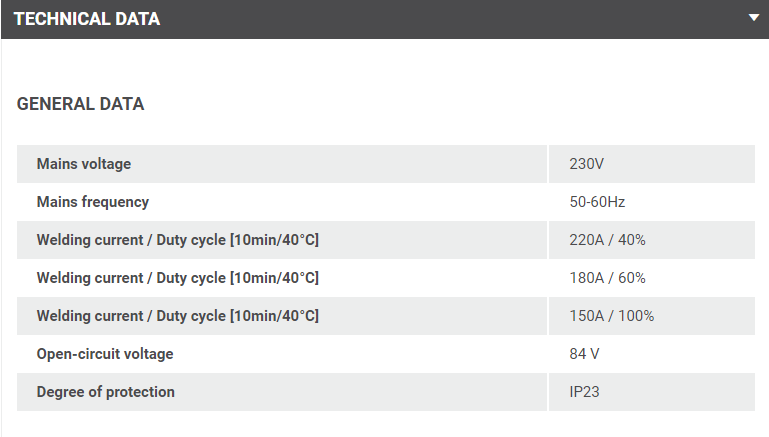
Task: Select the Degree of protection label
Action: (x=106, y=392)
